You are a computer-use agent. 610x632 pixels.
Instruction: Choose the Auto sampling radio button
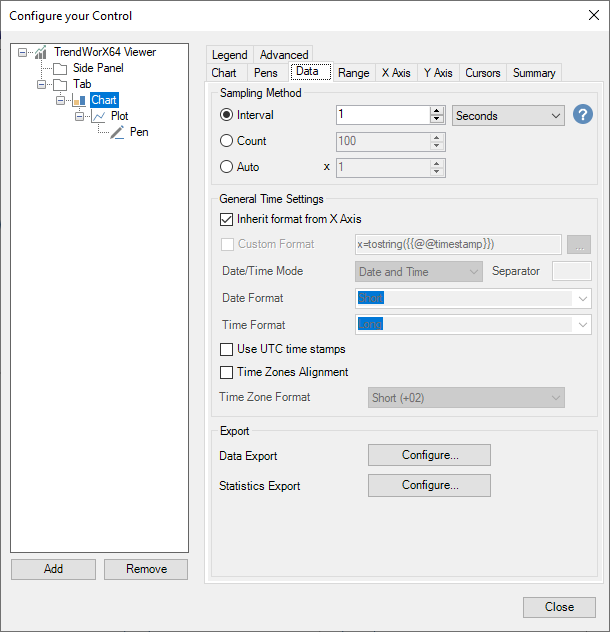227,167
